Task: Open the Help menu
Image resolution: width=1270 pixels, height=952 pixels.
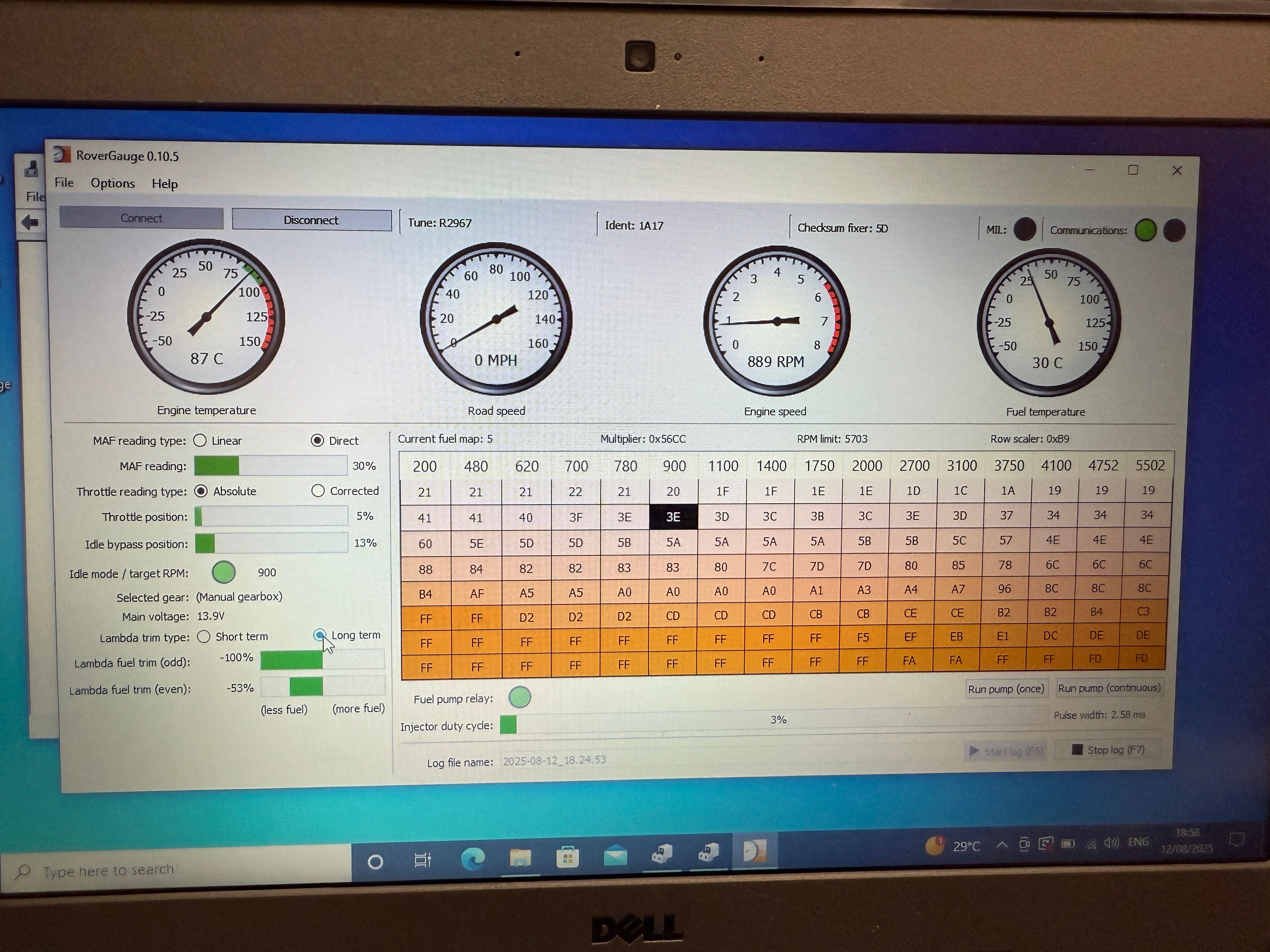Action: (164, 184)
